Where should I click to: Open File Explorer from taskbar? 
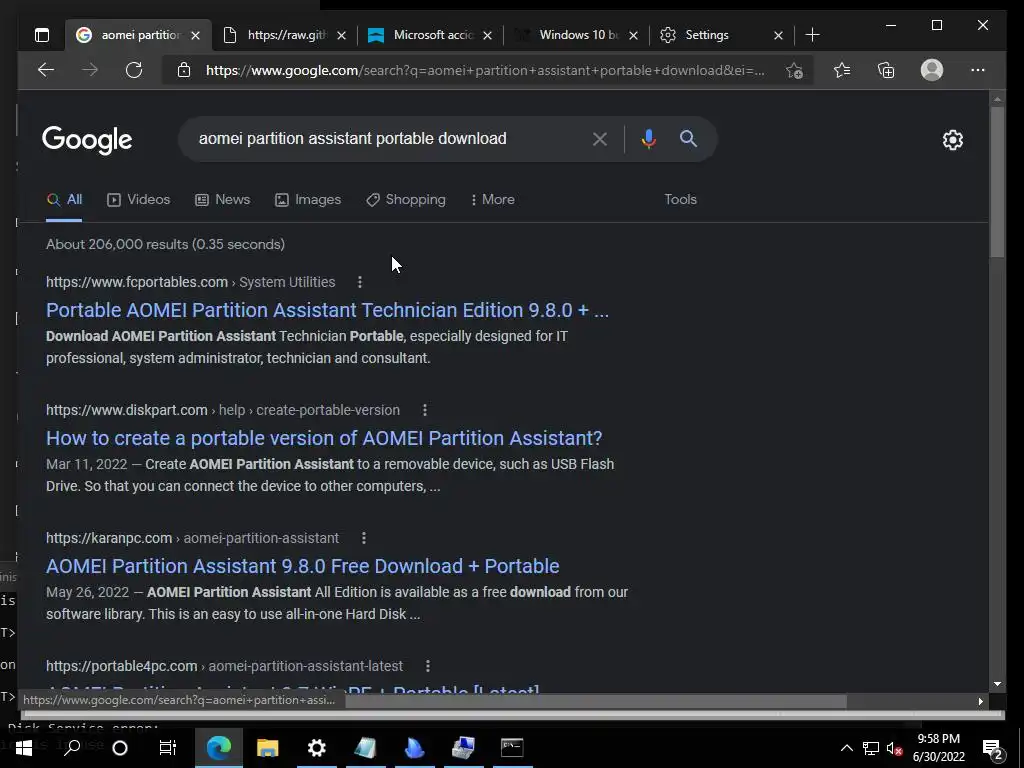(x=268, y=748)
